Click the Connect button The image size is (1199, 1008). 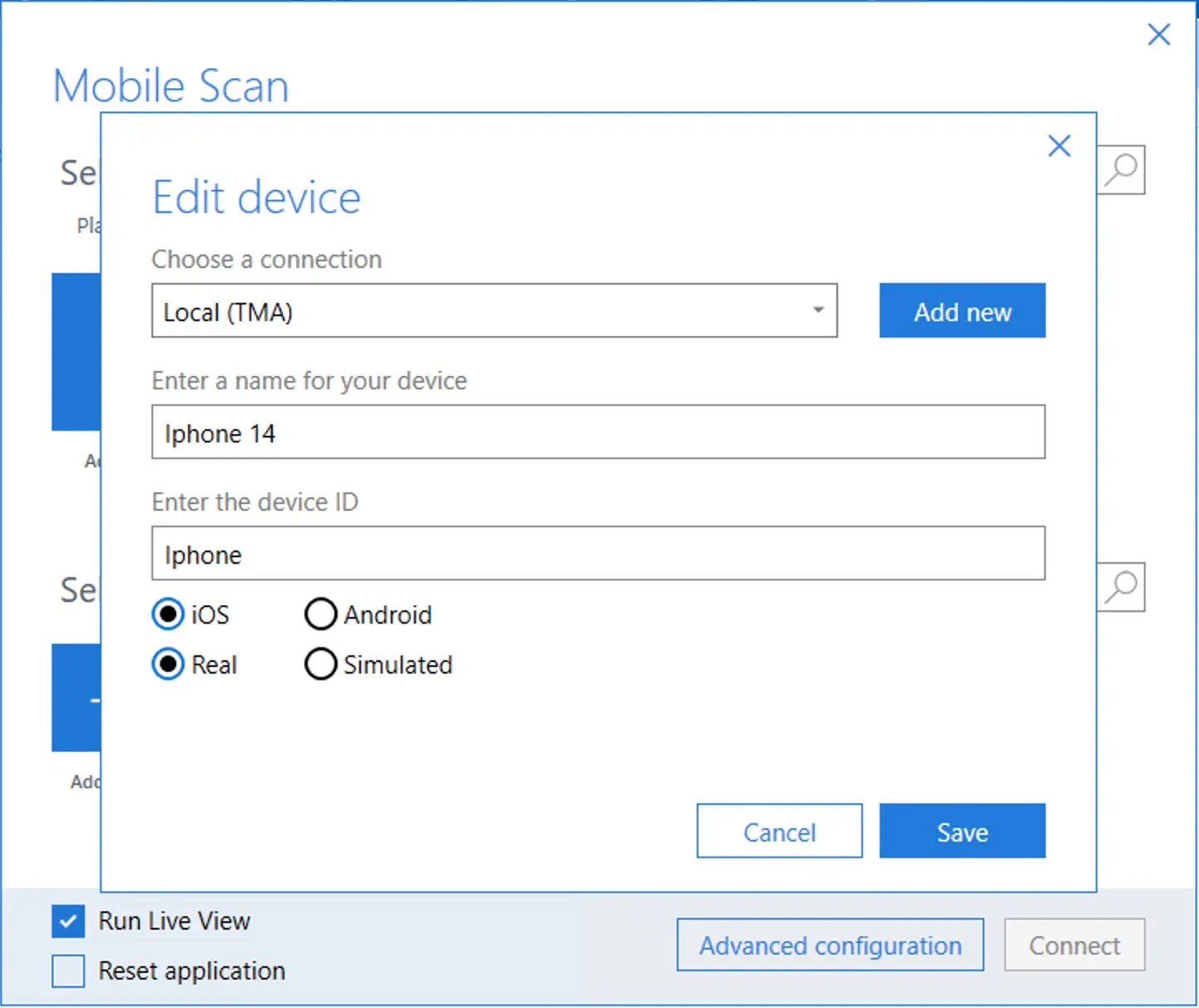[1074, 945]
